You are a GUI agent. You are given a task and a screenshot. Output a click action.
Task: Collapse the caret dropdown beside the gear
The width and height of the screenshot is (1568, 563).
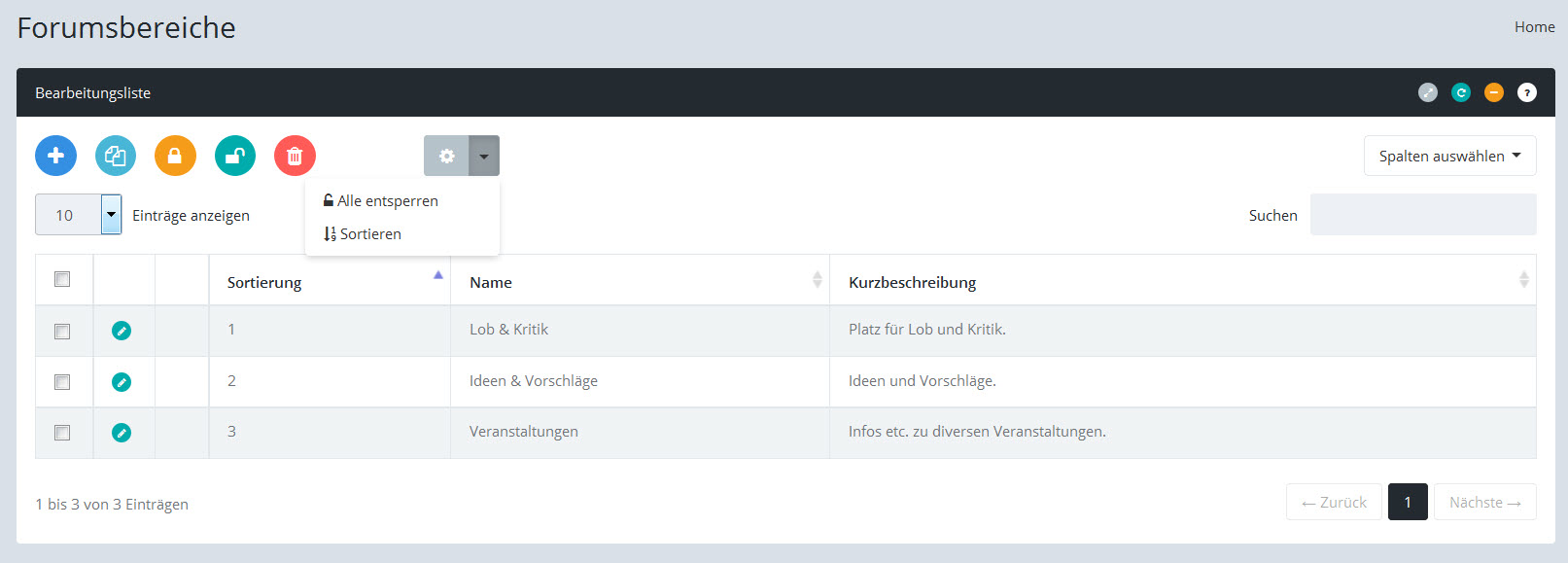(x=484, y=156)
